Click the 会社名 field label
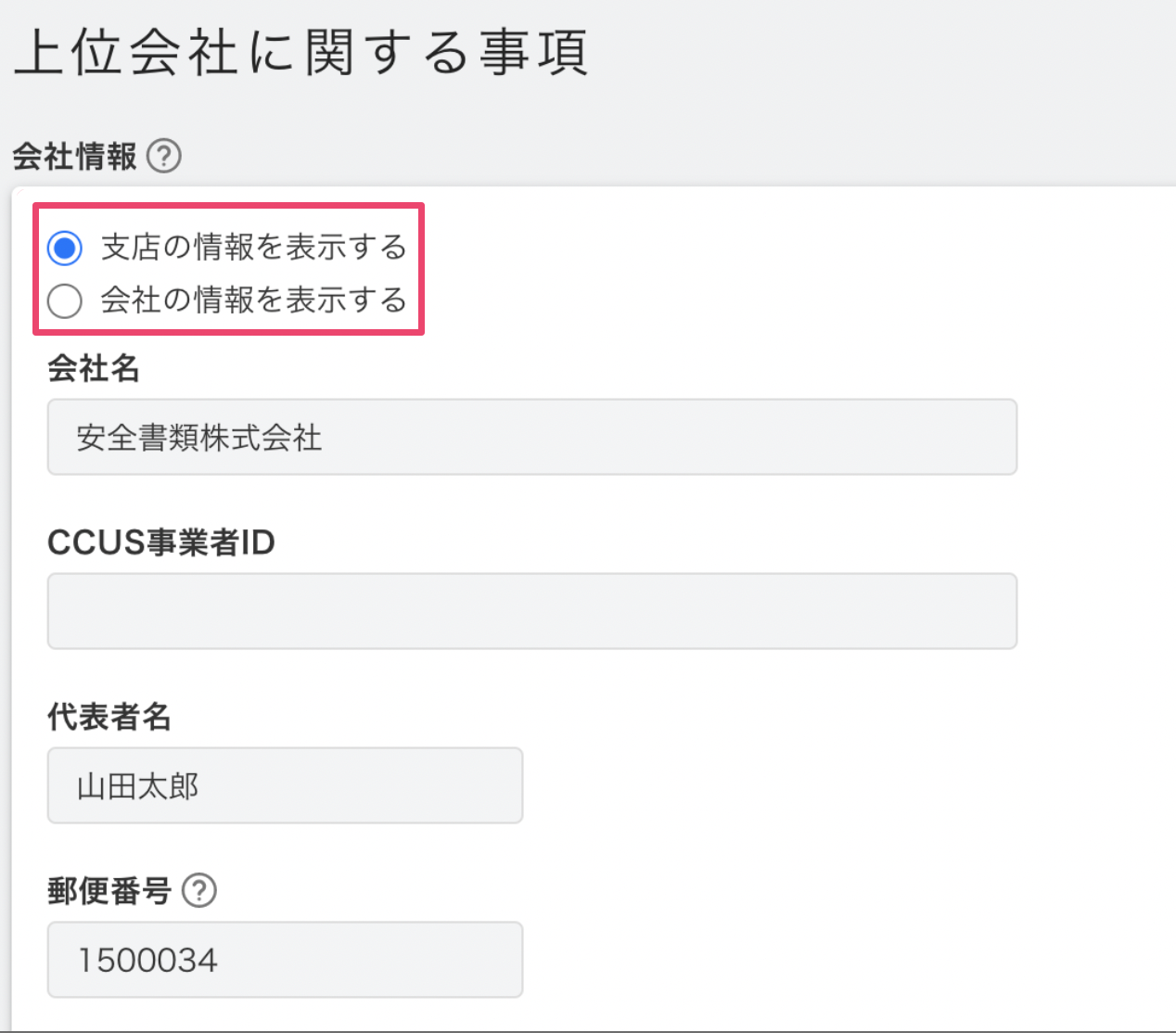The height and width of the screenshot is (1033, 1176). tap(94, 368)
